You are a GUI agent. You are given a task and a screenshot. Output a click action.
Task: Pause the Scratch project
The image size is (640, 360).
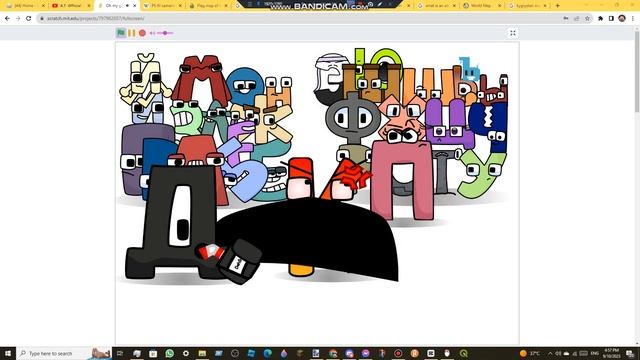pos(131,33)
